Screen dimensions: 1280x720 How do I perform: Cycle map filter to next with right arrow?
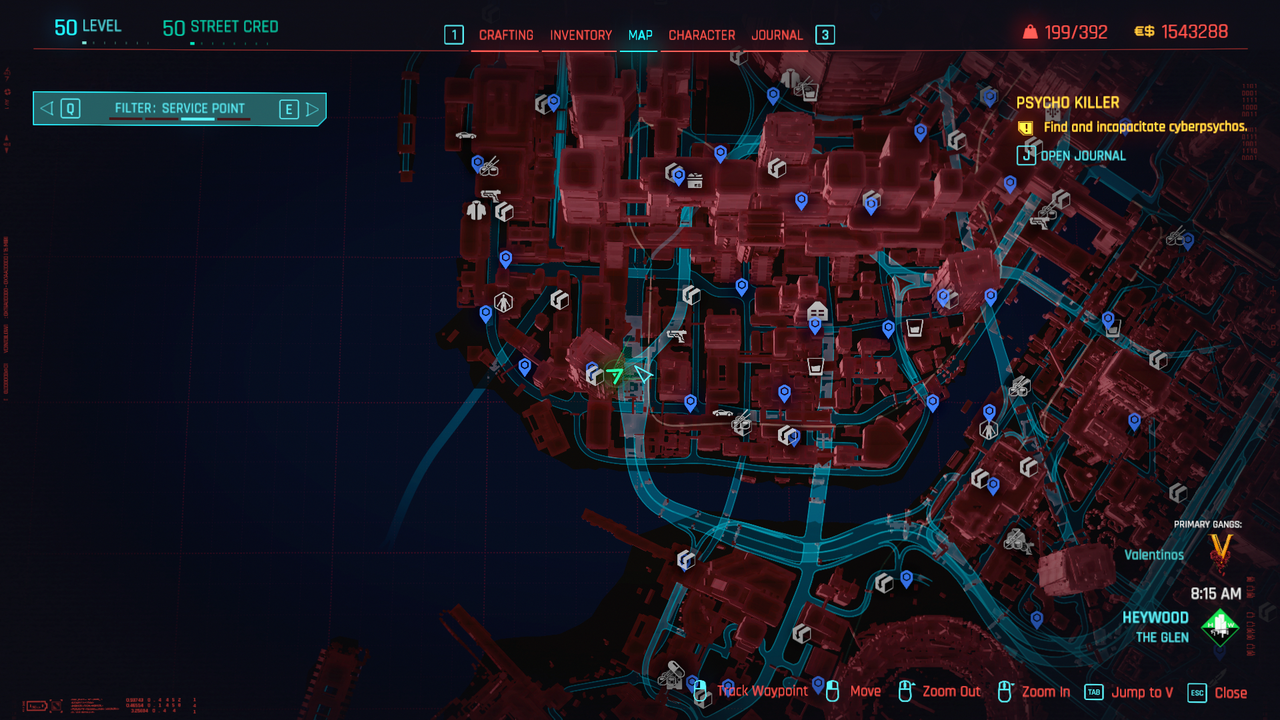[x=312, y=109]
